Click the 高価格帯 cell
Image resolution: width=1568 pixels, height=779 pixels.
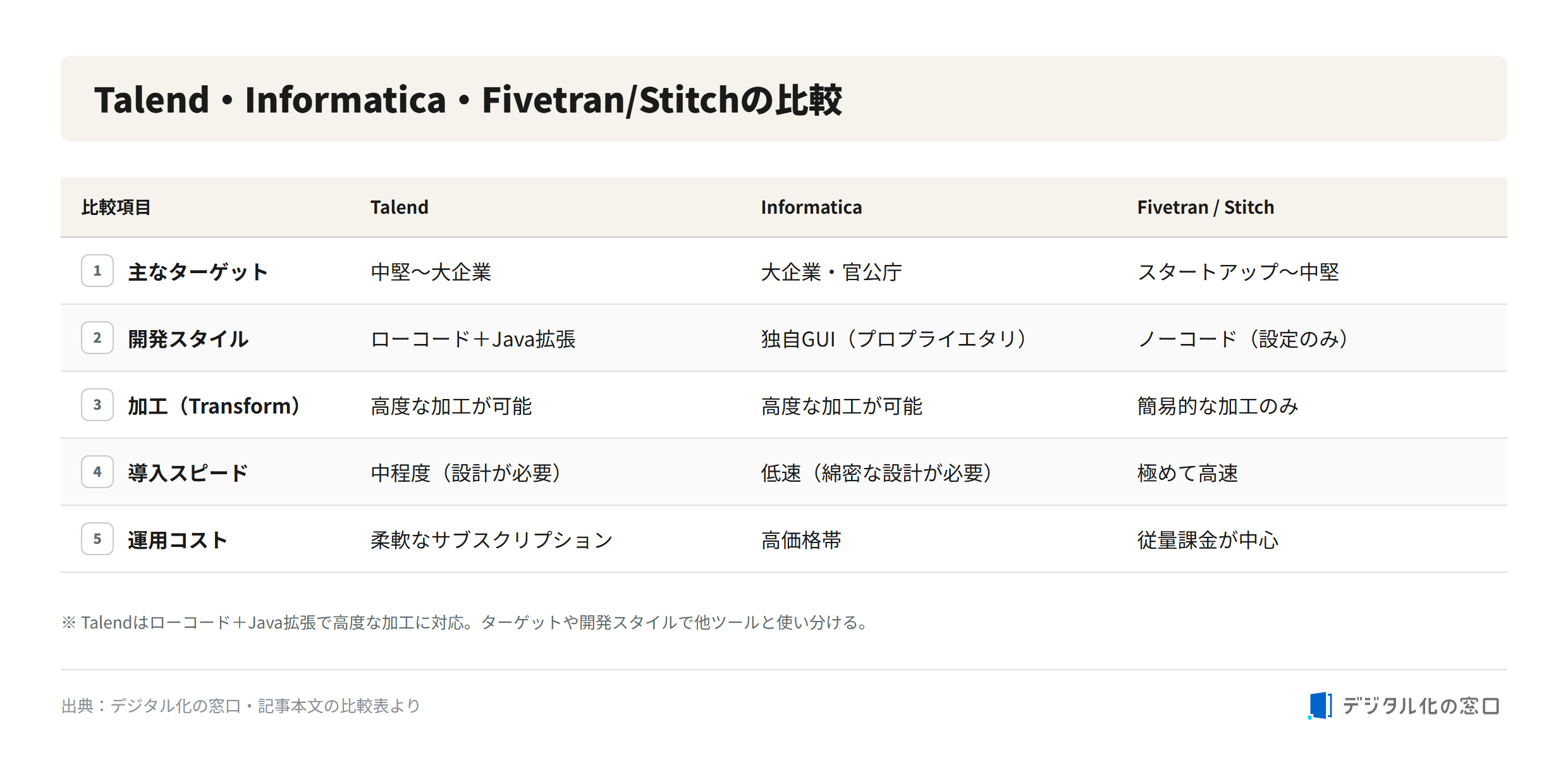tap(801, 540)
